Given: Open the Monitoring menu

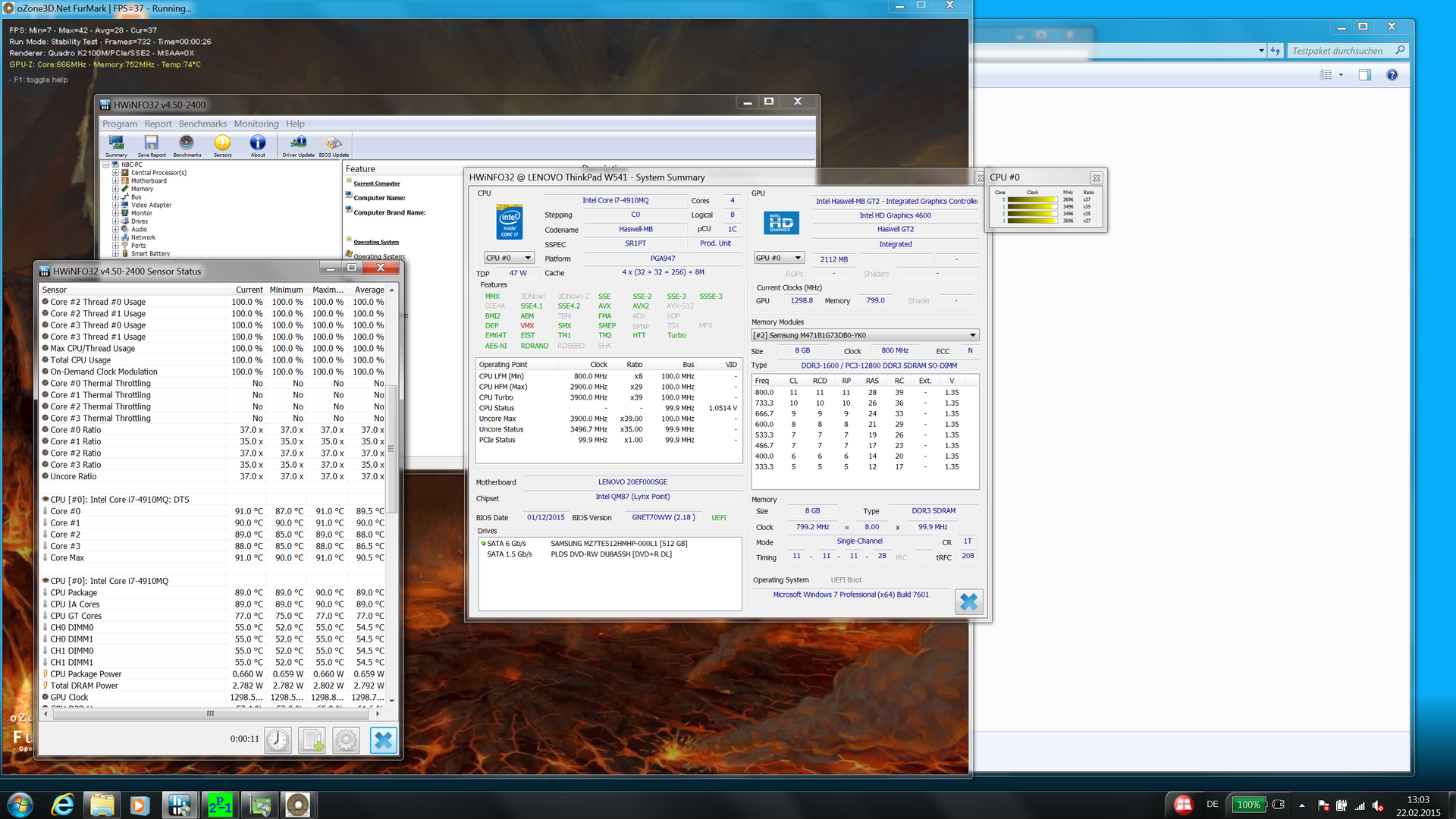Looking at the screenshot, I should [x=256, y=124].
